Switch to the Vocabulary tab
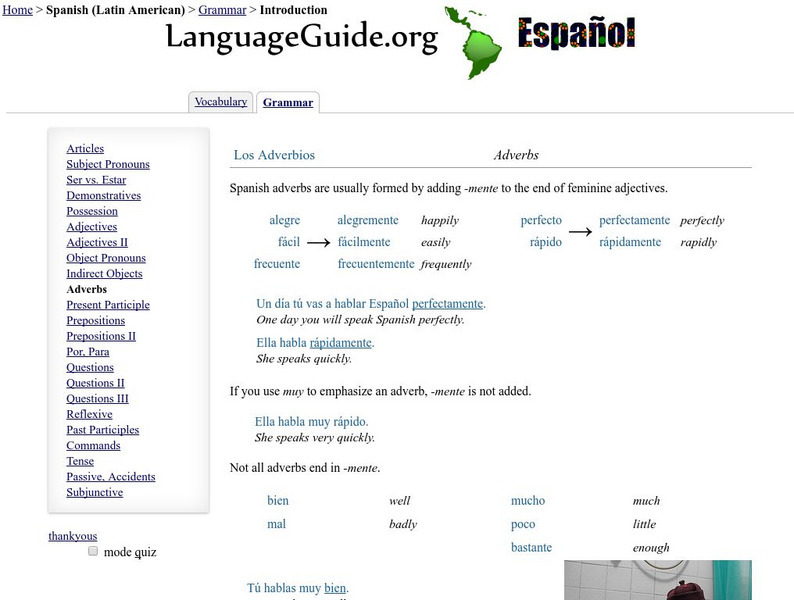The width and height of the screenshot is (794, 600). point(221,102)
